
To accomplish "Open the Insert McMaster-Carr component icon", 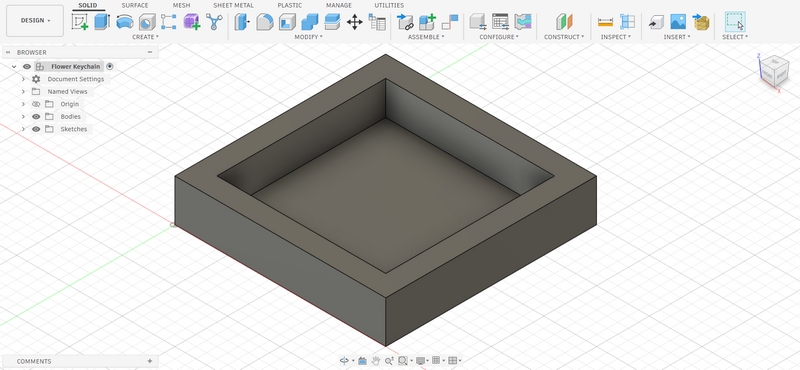I will pyautogui.click(x=701, y=22).
